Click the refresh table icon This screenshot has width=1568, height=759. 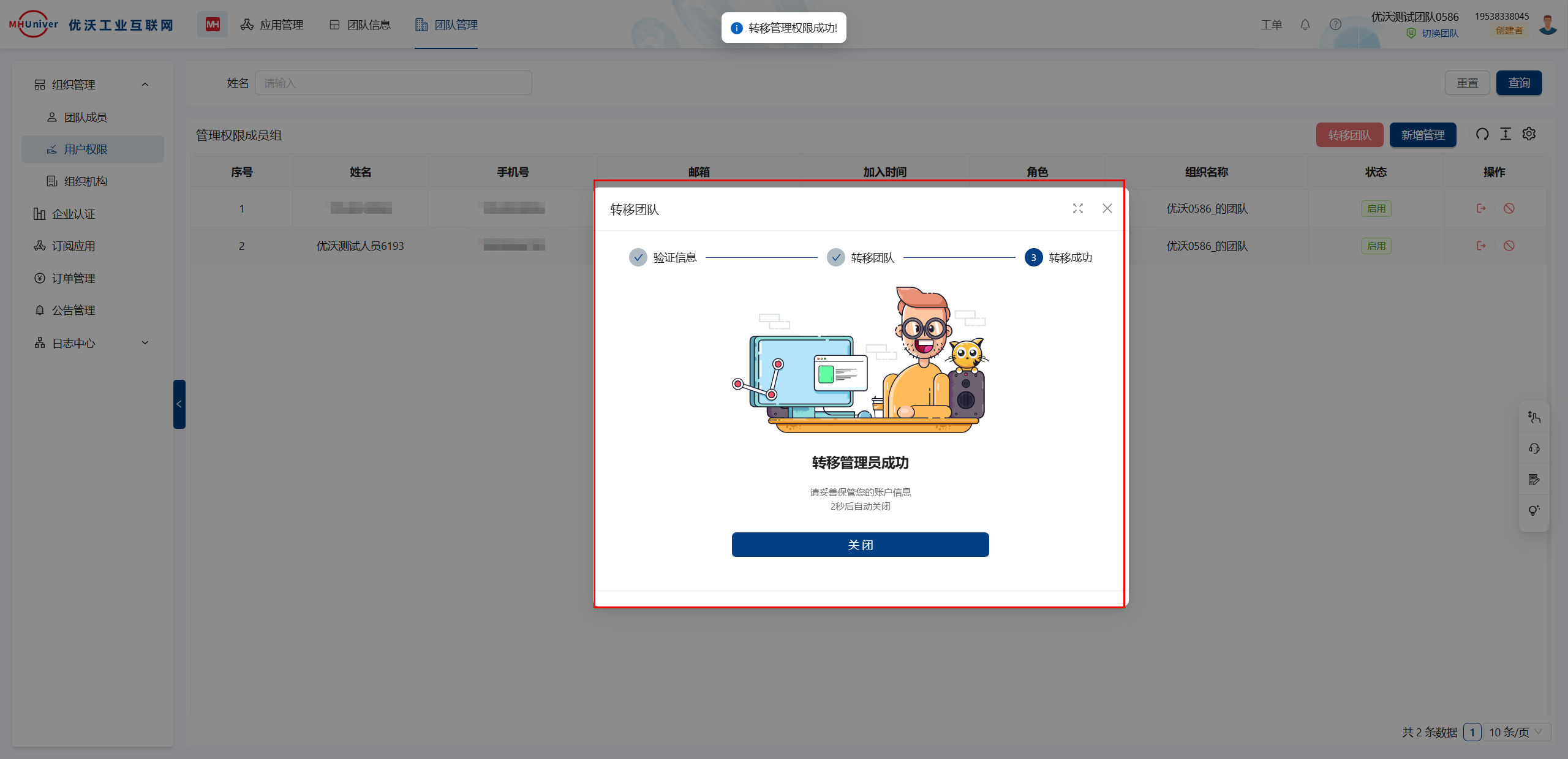click(x=1482, y=134)
